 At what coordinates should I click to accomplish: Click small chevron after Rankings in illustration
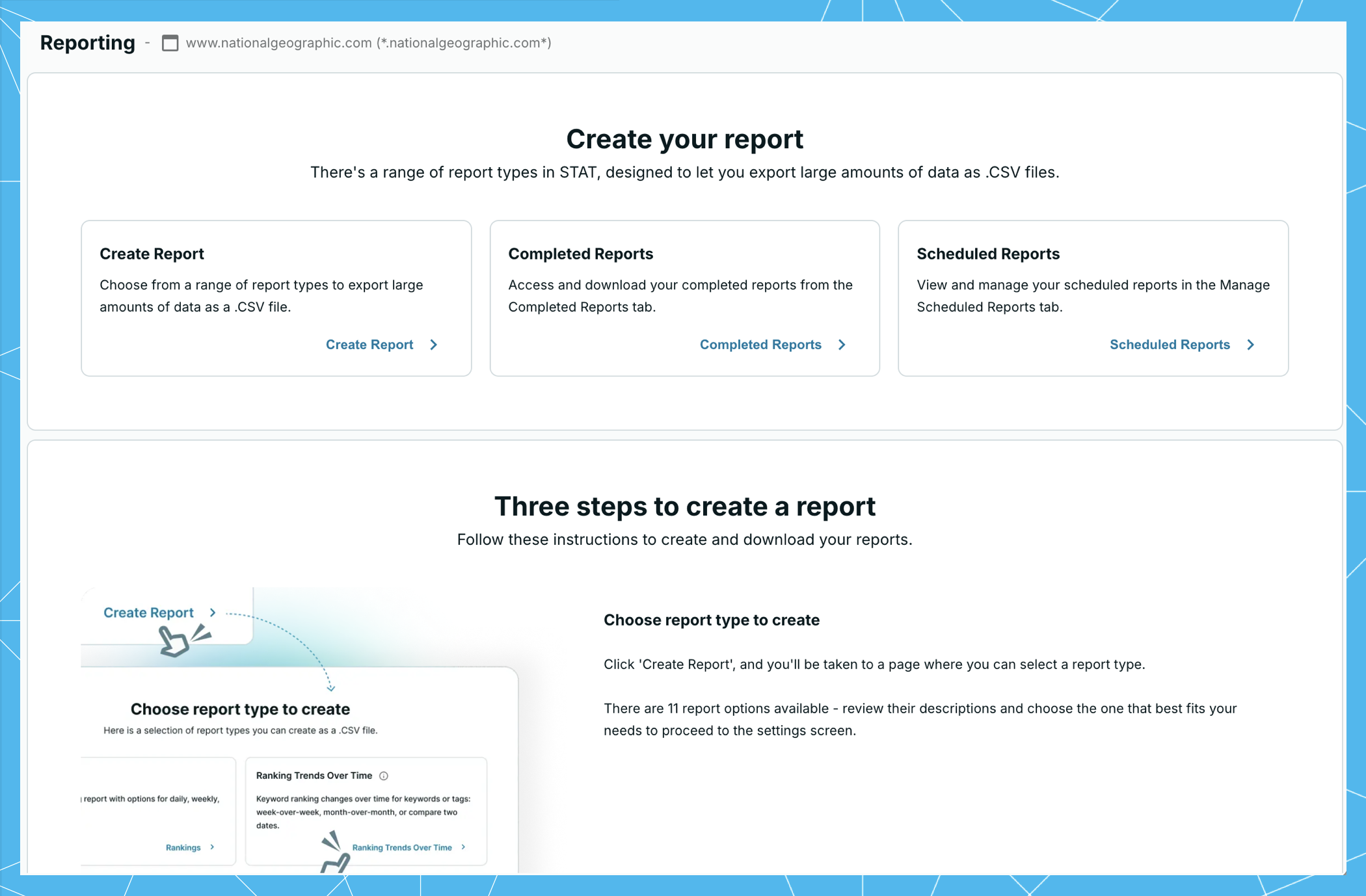(x=212, y=847)
